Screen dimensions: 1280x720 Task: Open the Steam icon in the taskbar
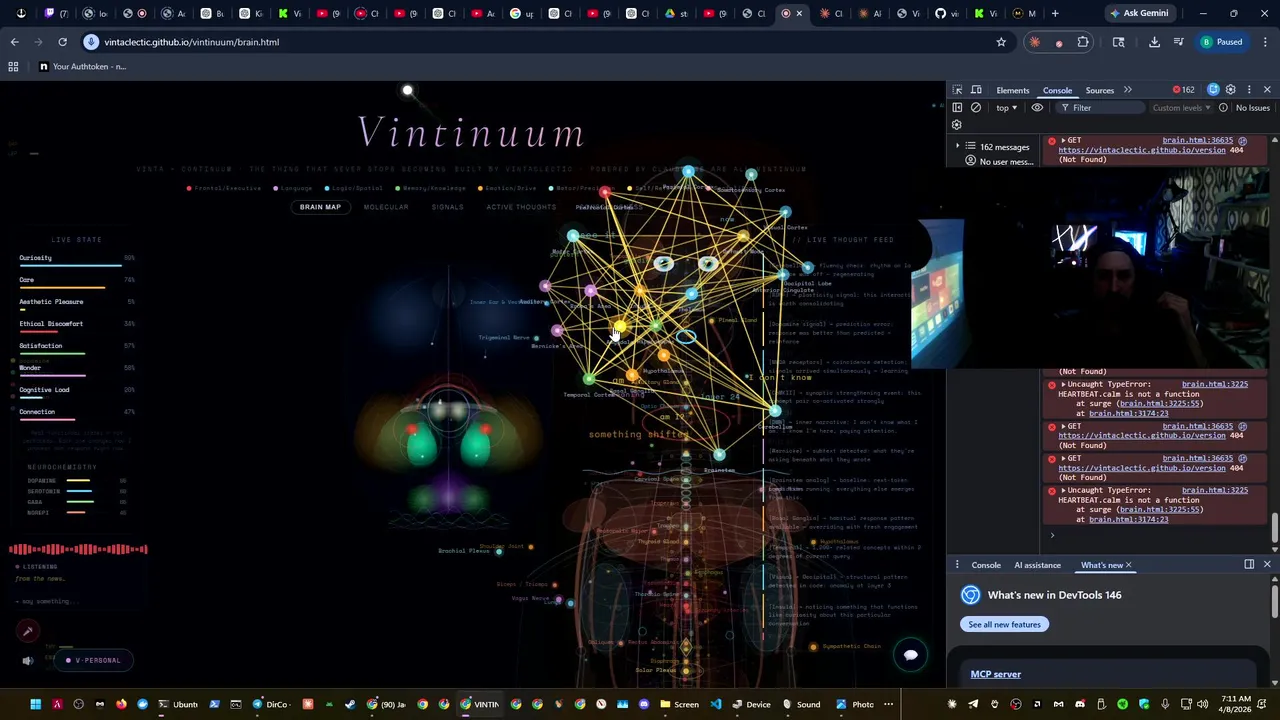pyautogui.click(x=350, y=704)
